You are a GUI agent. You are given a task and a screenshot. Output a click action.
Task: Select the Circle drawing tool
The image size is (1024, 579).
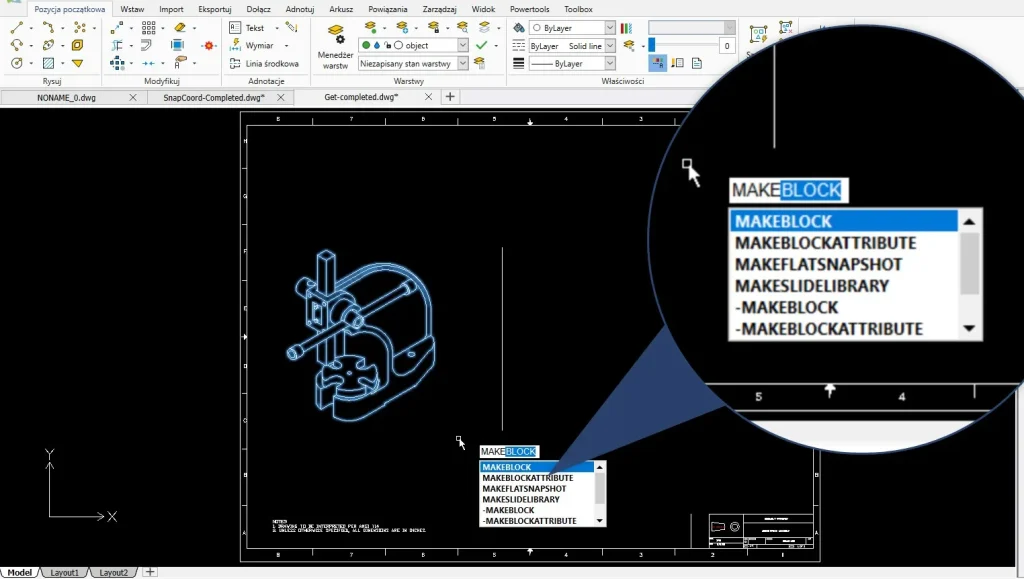coord(16,63)
